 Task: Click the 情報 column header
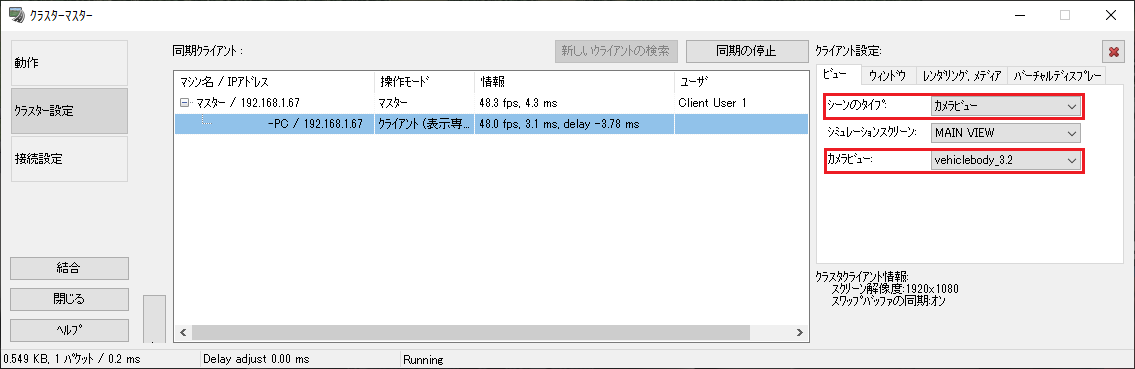574,81
